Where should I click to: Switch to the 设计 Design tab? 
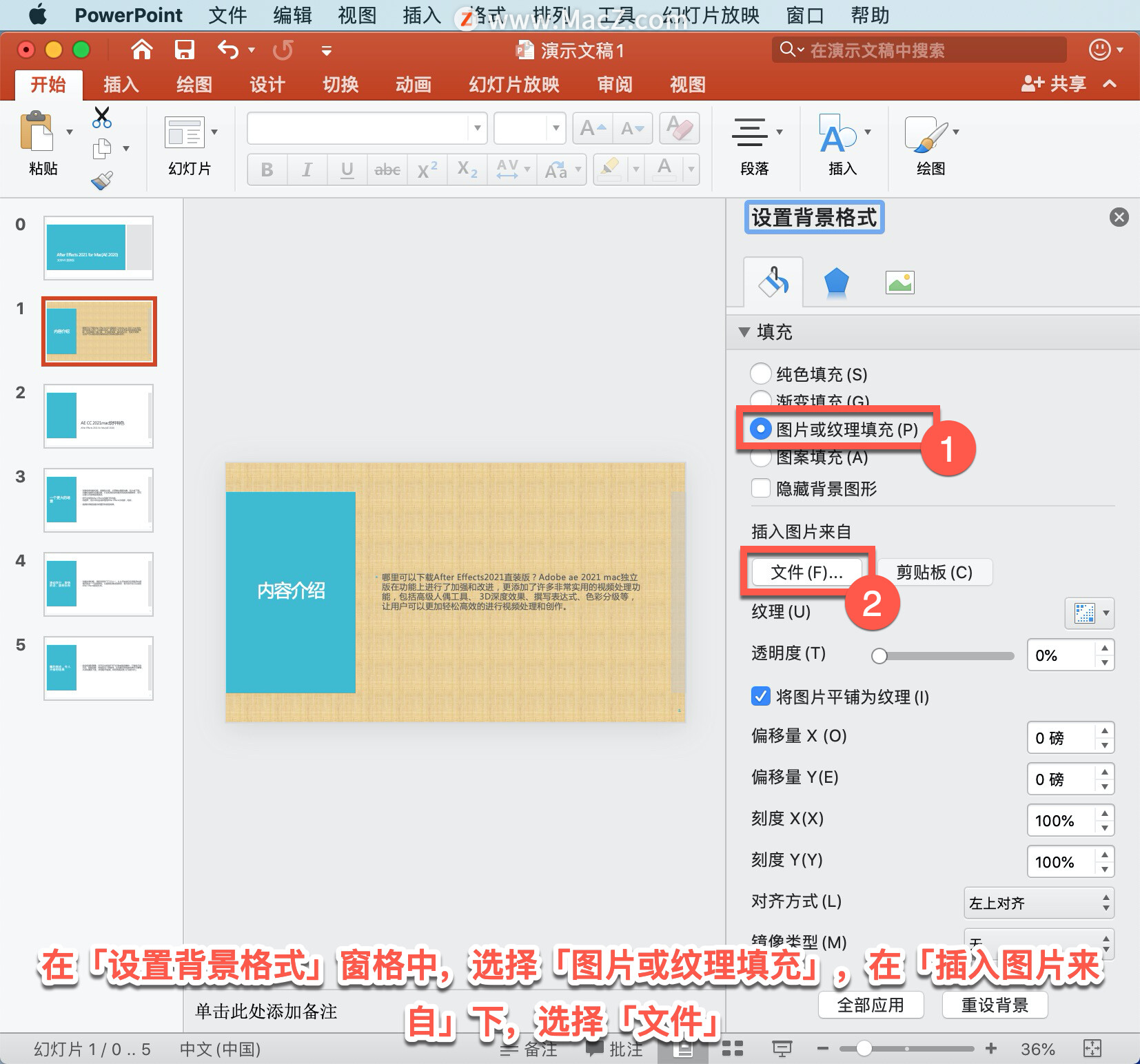coord(267,84)
